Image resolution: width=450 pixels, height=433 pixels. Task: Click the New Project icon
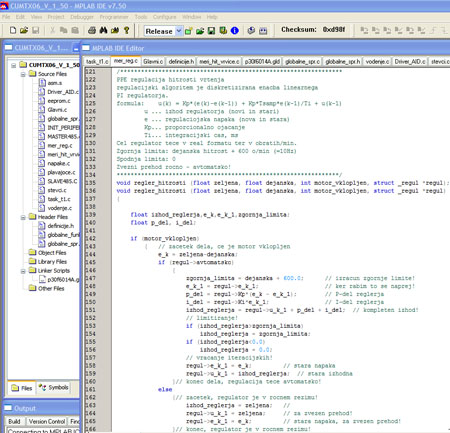coord(189,31)
